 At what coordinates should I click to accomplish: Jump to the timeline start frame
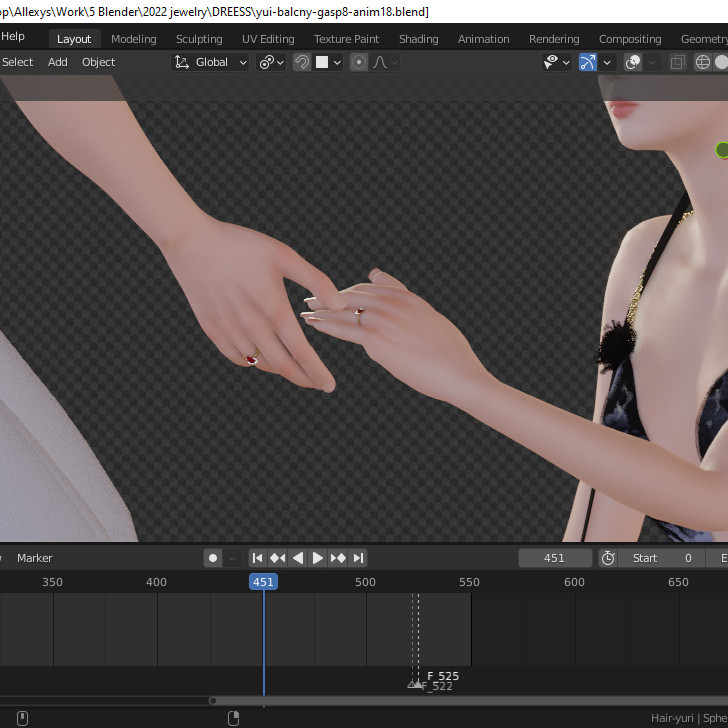point(257,558)
